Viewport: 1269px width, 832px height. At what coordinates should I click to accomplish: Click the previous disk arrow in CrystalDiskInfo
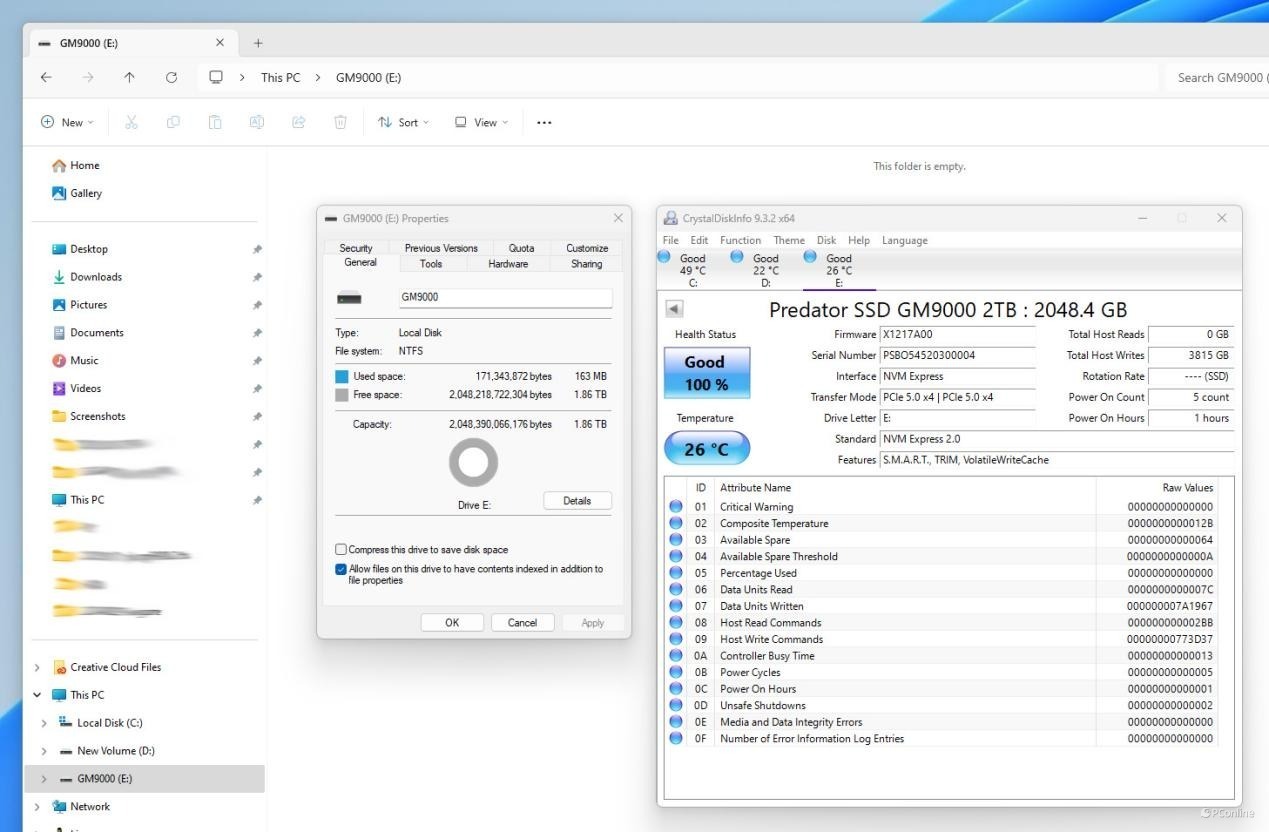click(674, 310)
